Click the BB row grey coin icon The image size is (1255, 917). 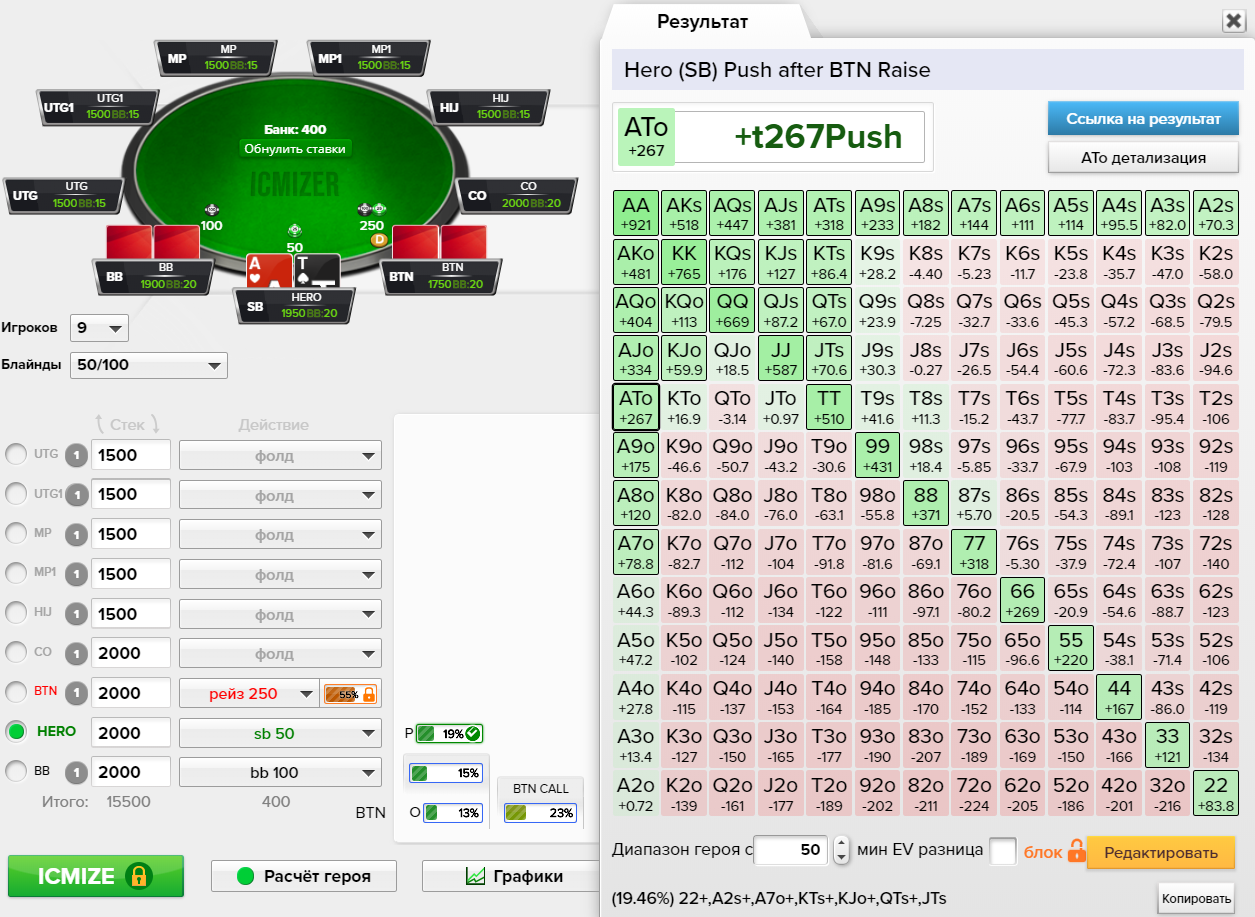(76, 772)
